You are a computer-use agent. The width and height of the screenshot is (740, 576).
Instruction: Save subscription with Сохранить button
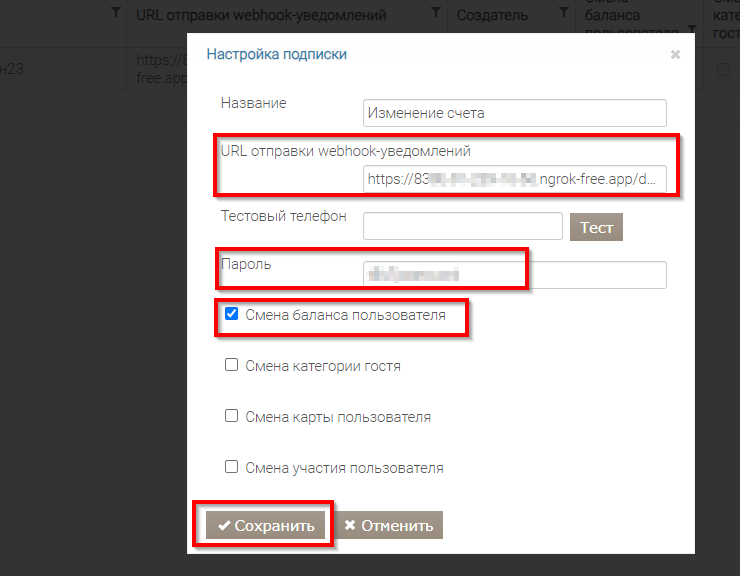pos(265,526)
